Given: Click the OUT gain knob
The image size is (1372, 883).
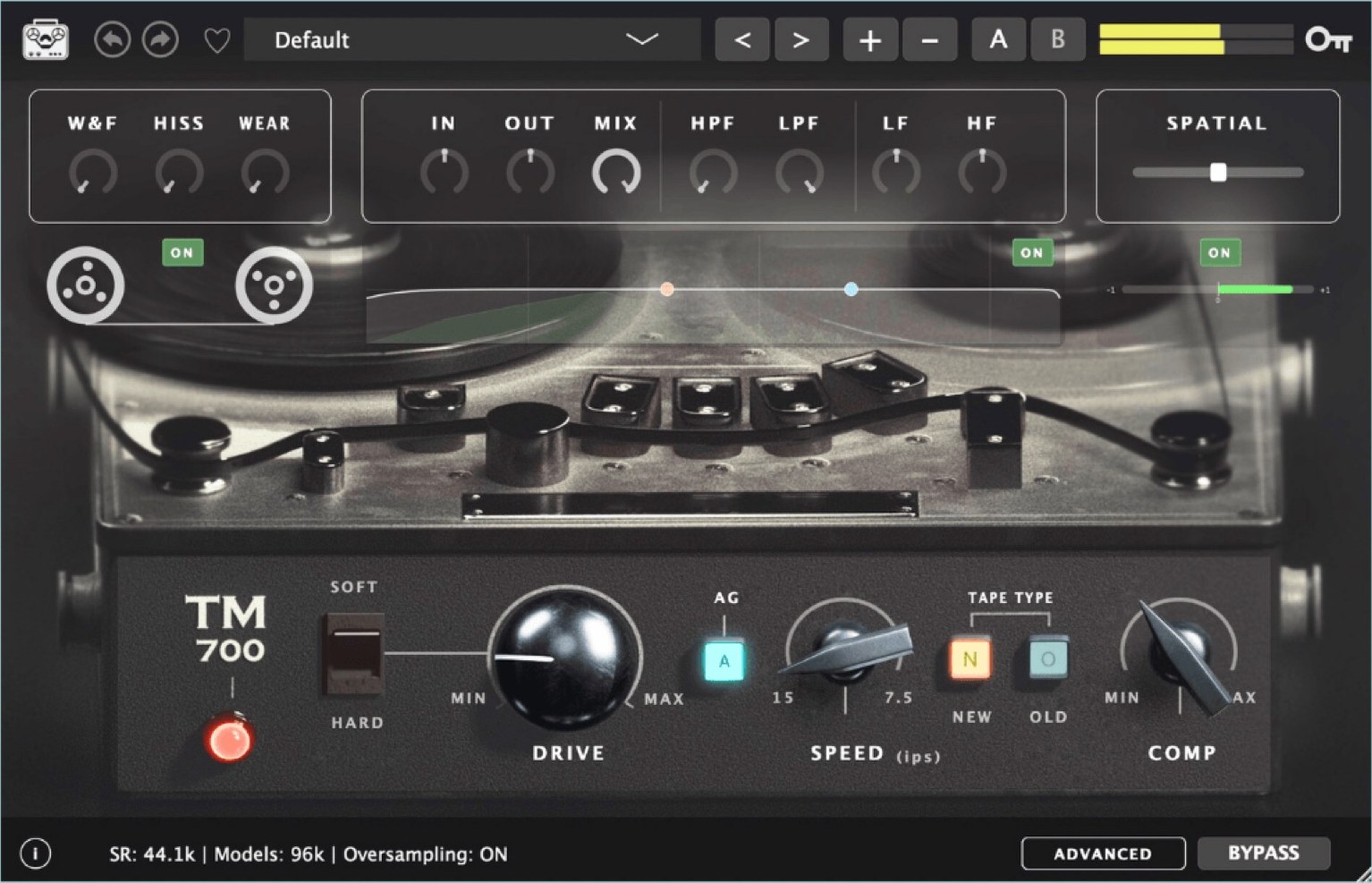Looking at the screenshot, I should pos(529,172).
